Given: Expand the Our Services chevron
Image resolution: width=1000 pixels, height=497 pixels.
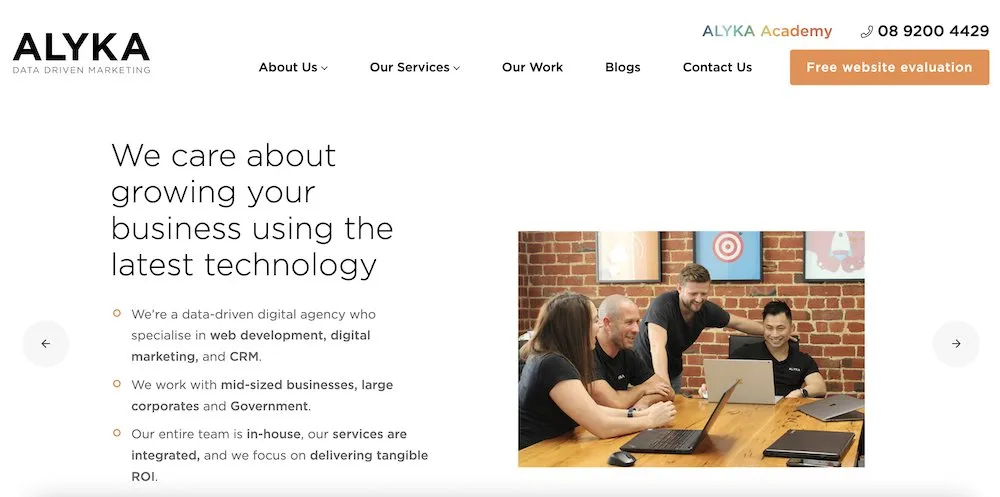Looking at the screenshot, I should click(457, 68).
